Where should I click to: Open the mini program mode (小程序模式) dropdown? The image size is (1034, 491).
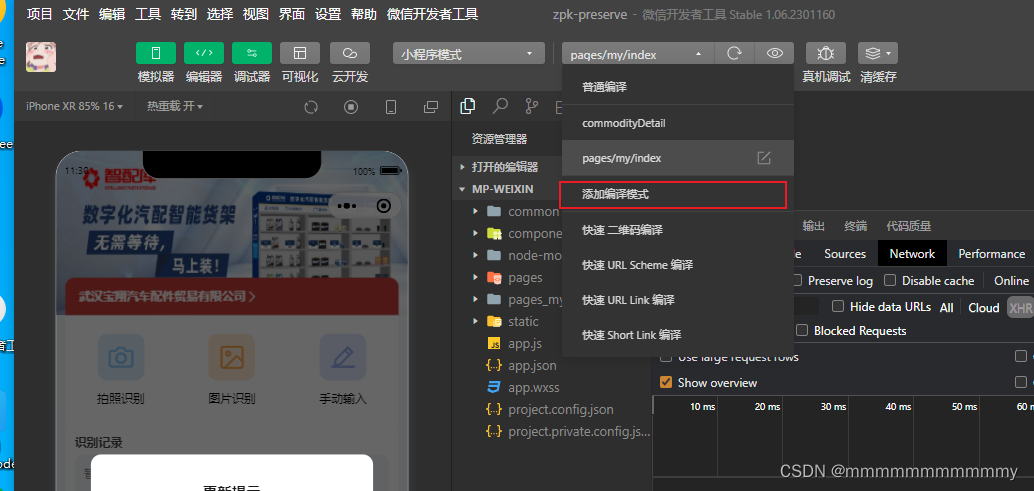pos(469,54)
